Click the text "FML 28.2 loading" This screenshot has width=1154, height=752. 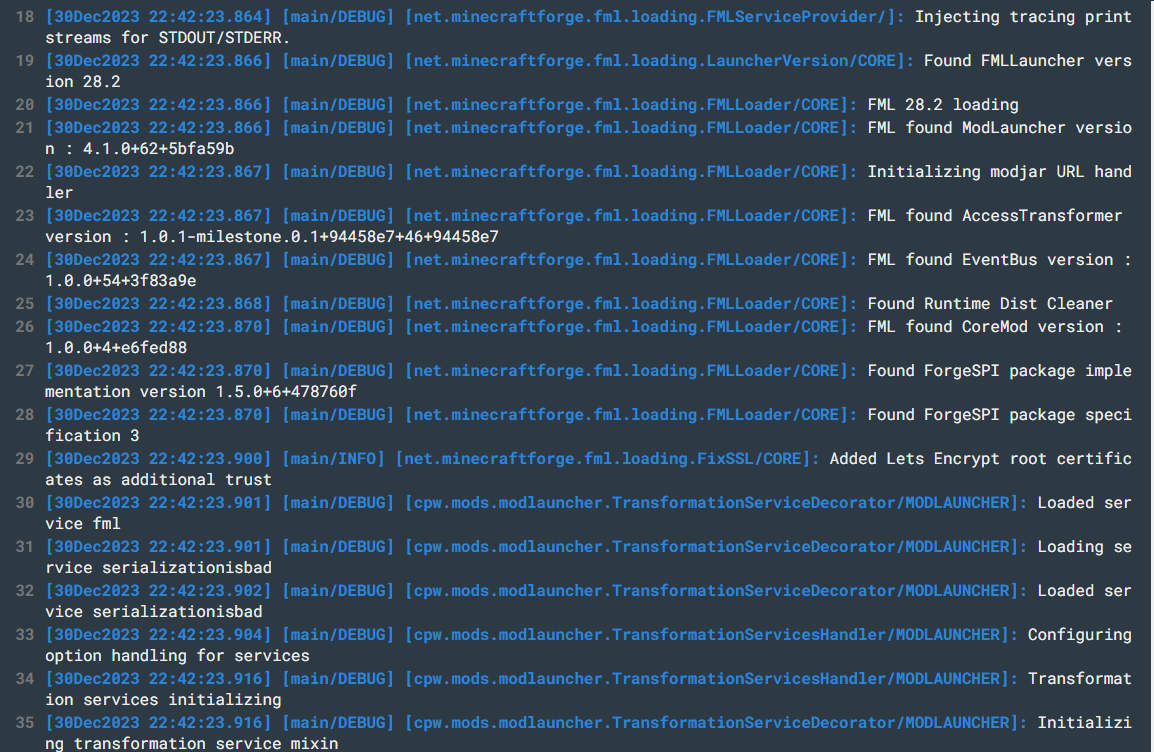[943, 104]
